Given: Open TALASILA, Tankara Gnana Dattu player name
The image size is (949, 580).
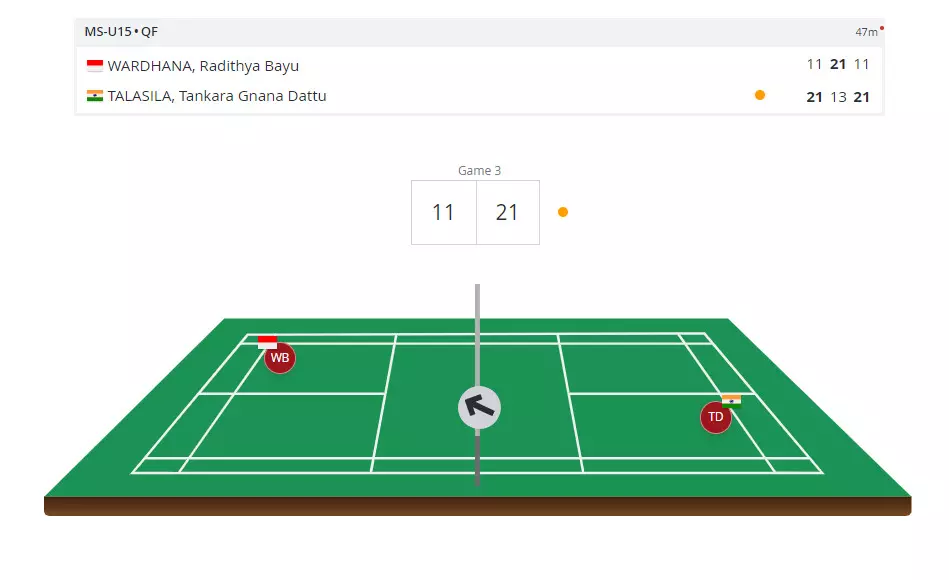Looking at the screenshot, I should tap(217, 96).
